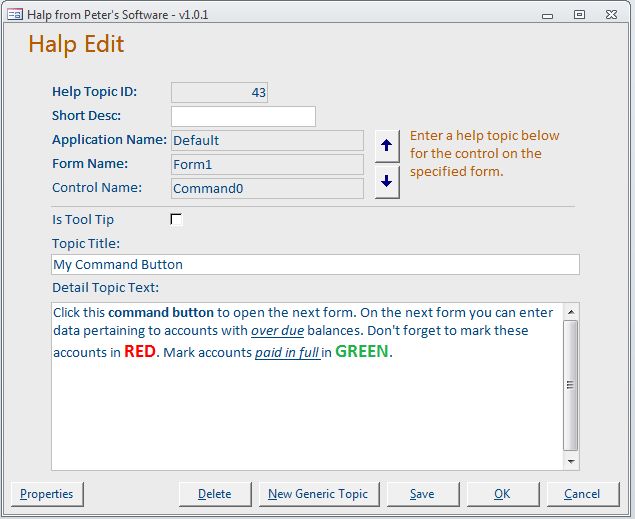This screenshot has width=635, height=519.
Task: Confirm with the OK button
Action: (503, 494)
